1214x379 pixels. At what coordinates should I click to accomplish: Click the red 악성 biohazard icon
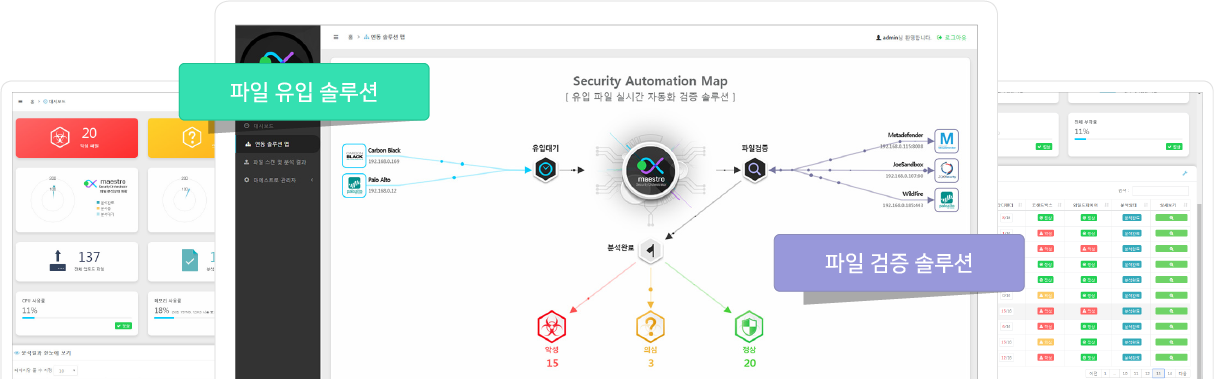click(x=551, y=326)
